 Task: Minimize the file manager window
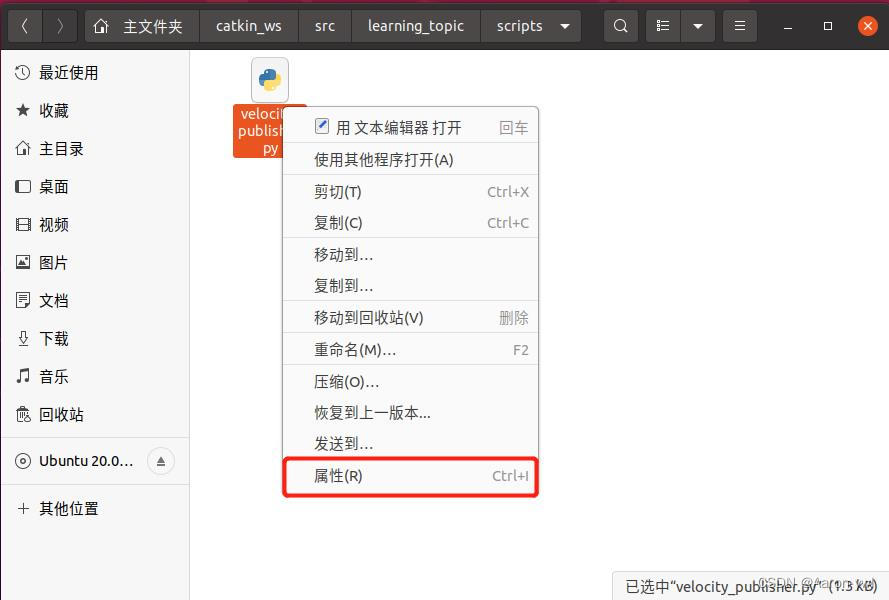(x=788, y=27)
